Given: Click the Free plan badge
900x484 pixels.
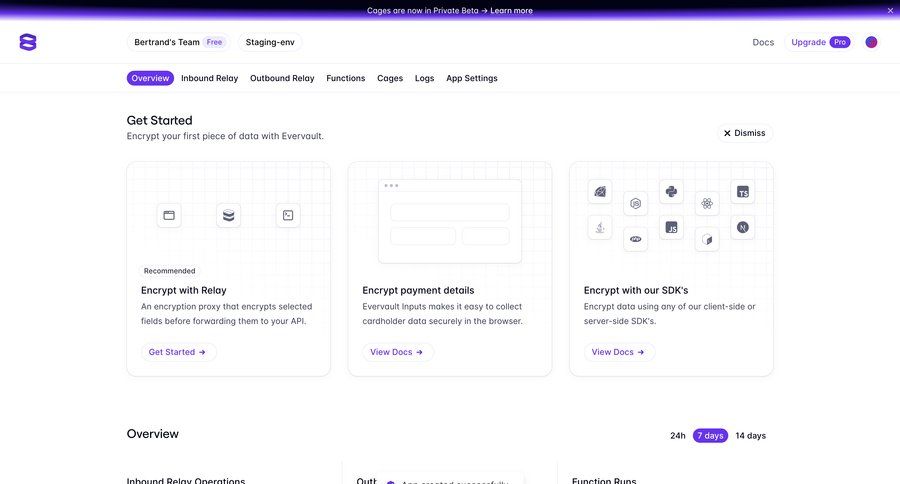Looking at the screenshot, I should tap(214, 42).
